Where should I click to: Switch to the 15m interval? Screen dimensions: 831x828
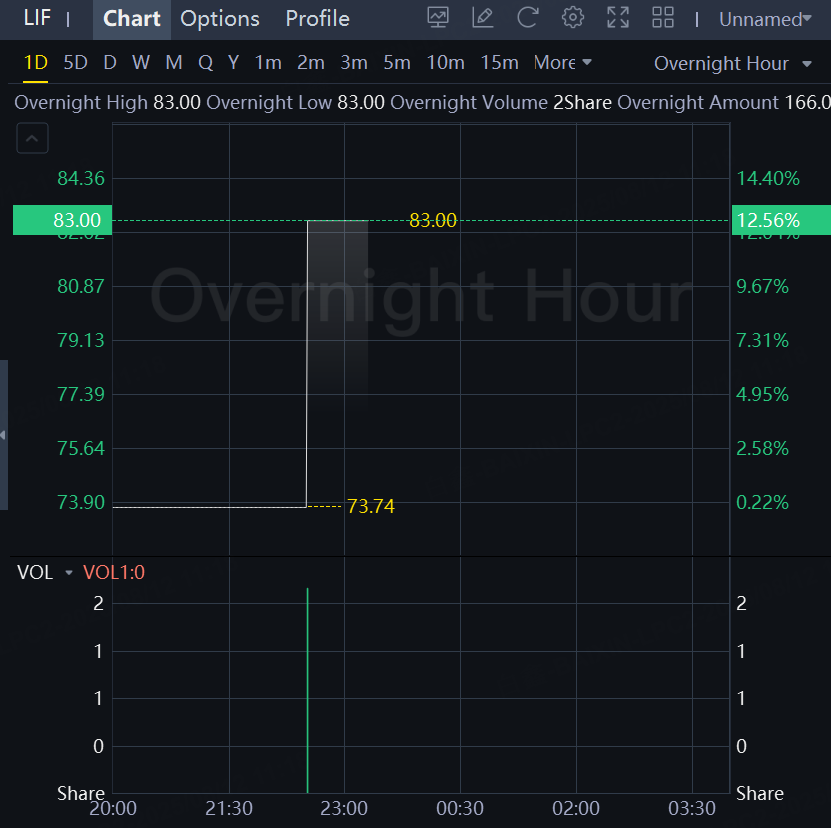(x=499, y=63)
